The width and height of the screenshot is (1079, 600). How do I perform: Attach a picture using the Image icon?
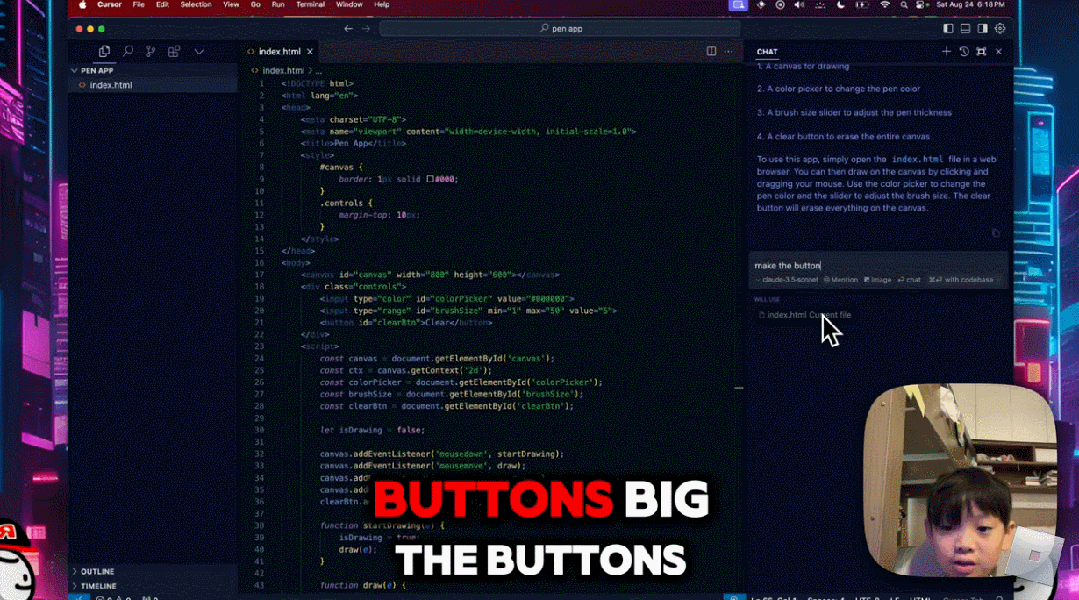pos(877,280)
